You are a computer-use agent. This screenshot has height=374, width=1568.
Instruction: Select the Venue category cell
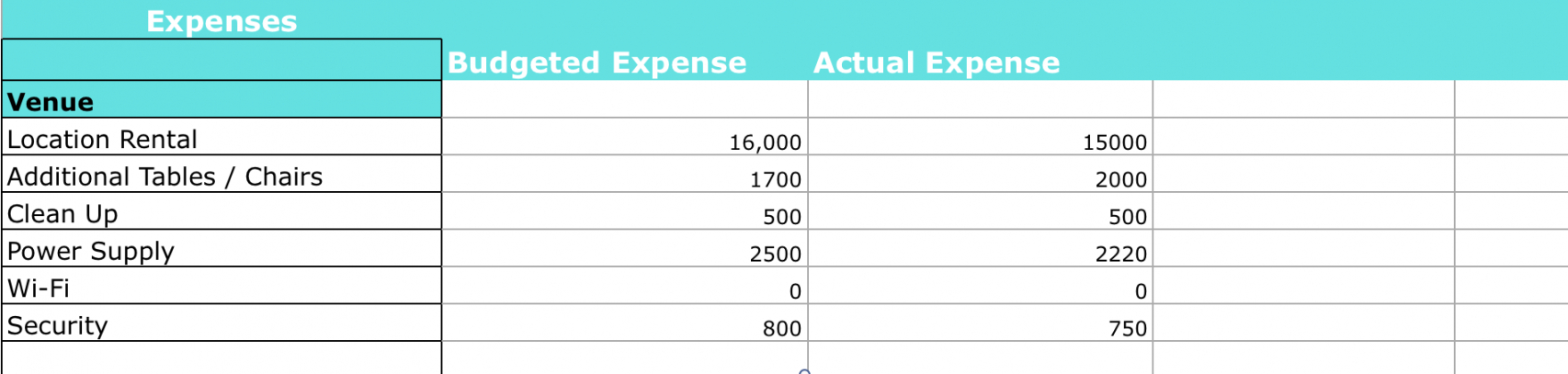click(x=222, y=100)
